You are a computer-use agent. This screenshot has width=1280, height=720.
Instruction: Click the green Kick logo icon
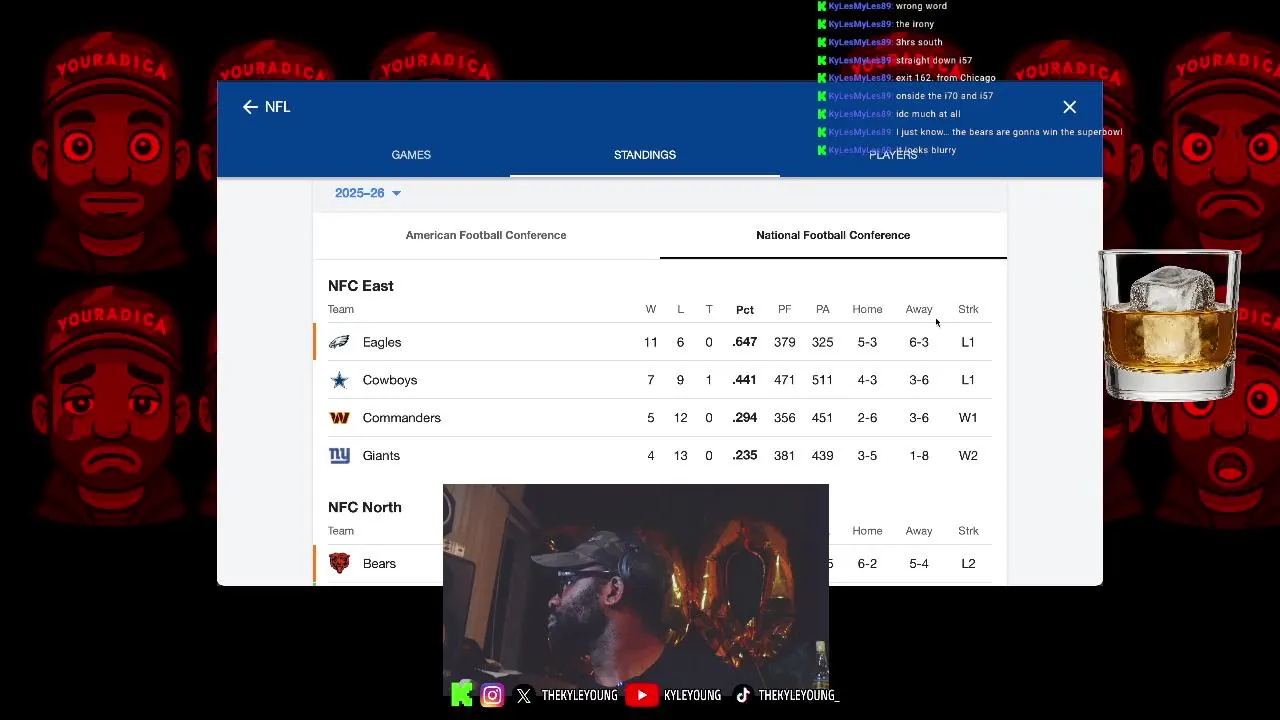click(x=462, y=694)
